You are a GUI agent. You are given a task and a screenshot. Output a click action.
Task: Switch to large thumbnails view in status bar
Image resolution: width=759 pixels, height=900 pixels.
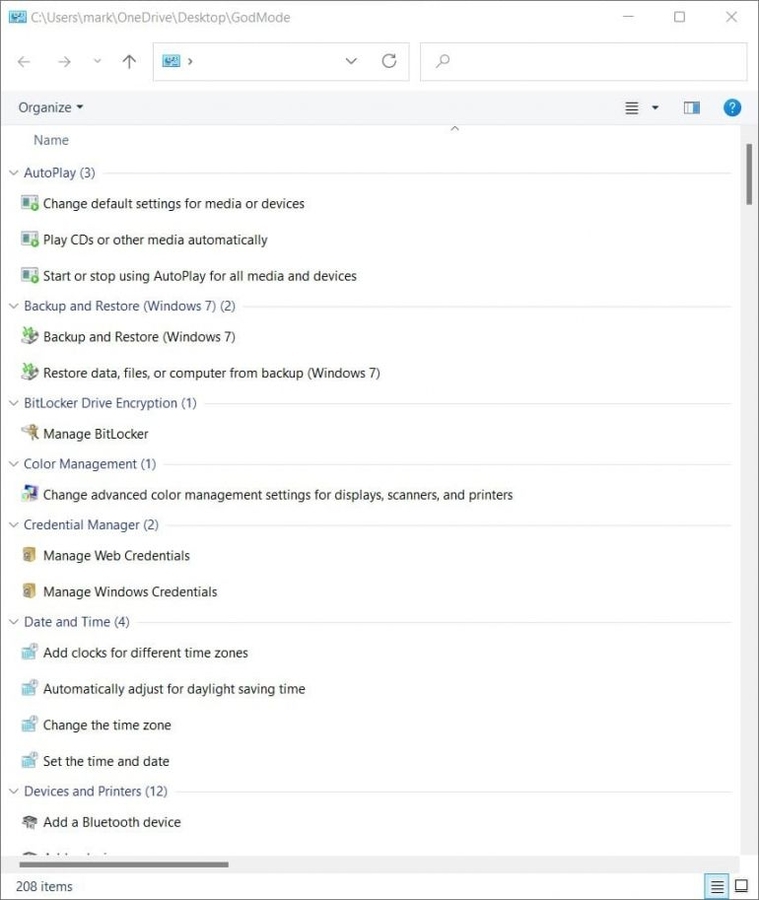[741, 886]
